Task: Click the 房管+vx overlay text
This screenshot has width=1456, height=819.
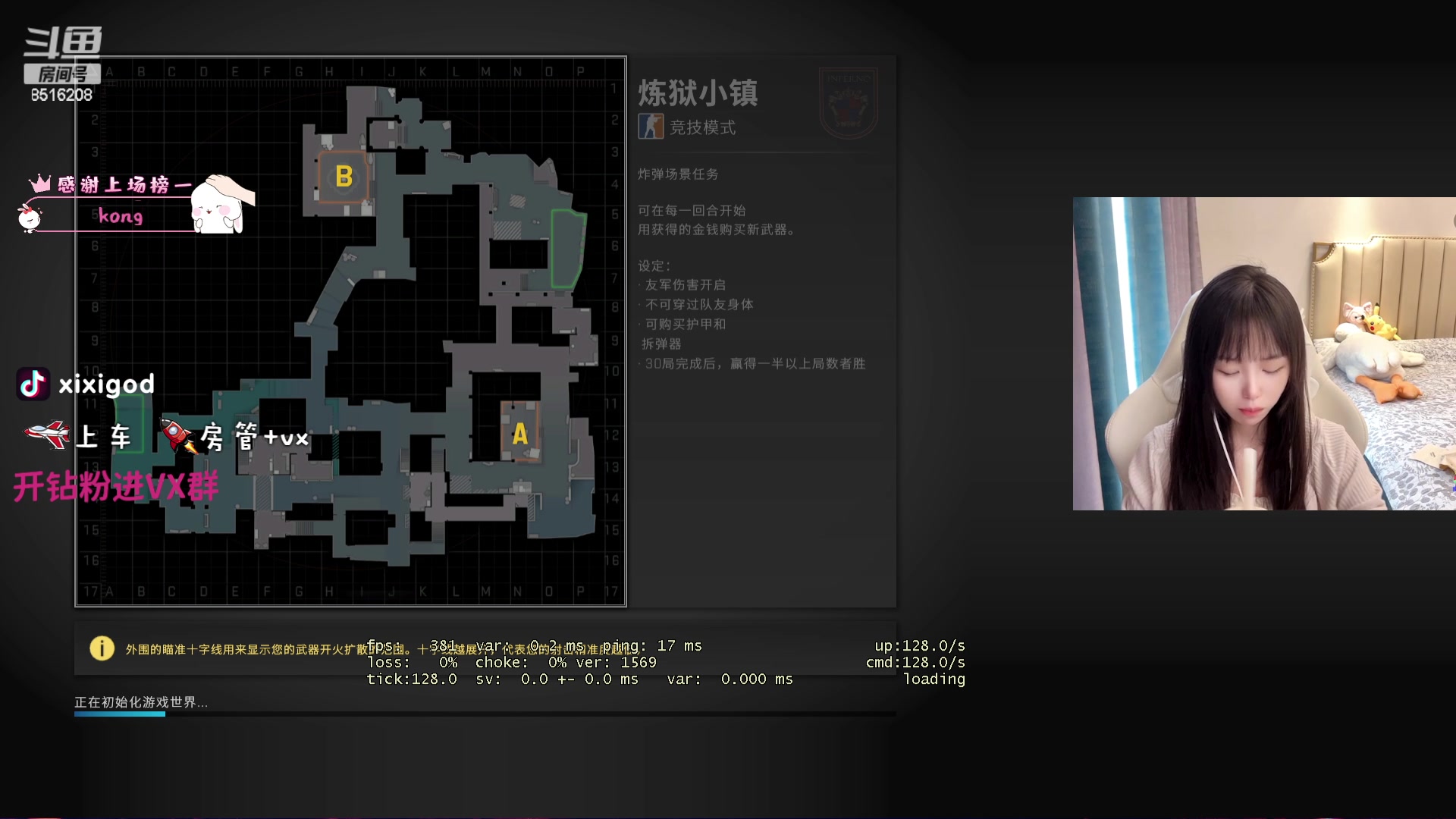Action: tap(255, 437)
